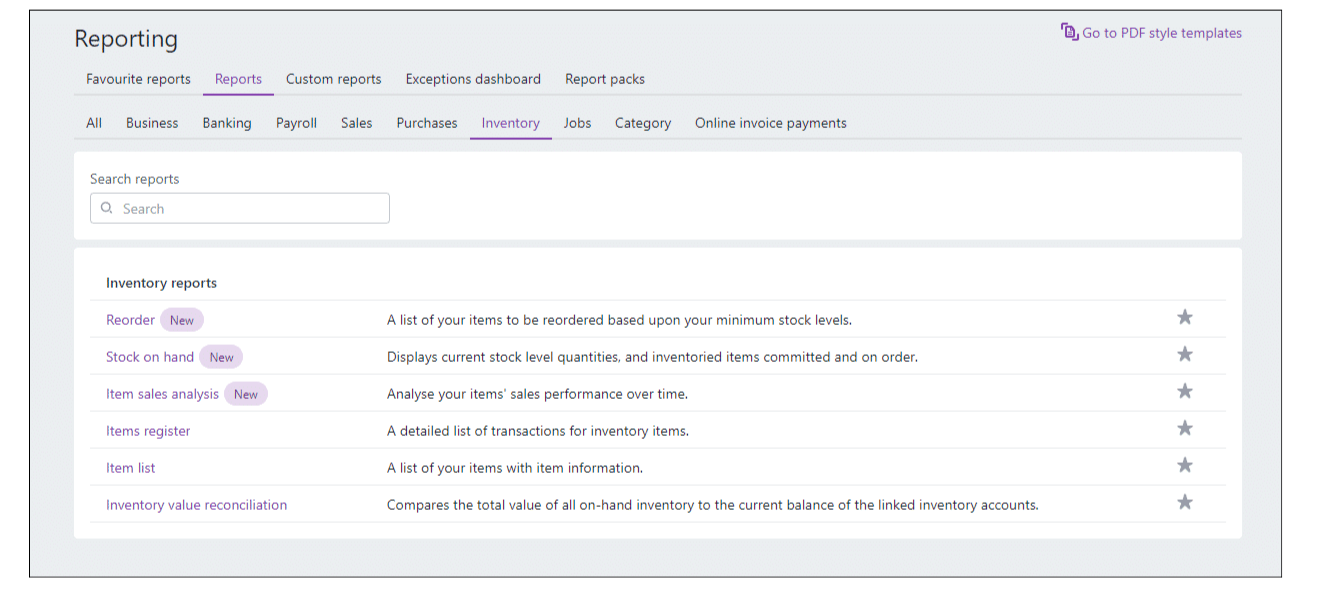Viewport: 1331px width, 609px height.
Task: Click the PDF style templates icon
Action: pyautogui.click(x=1070, y=32)
